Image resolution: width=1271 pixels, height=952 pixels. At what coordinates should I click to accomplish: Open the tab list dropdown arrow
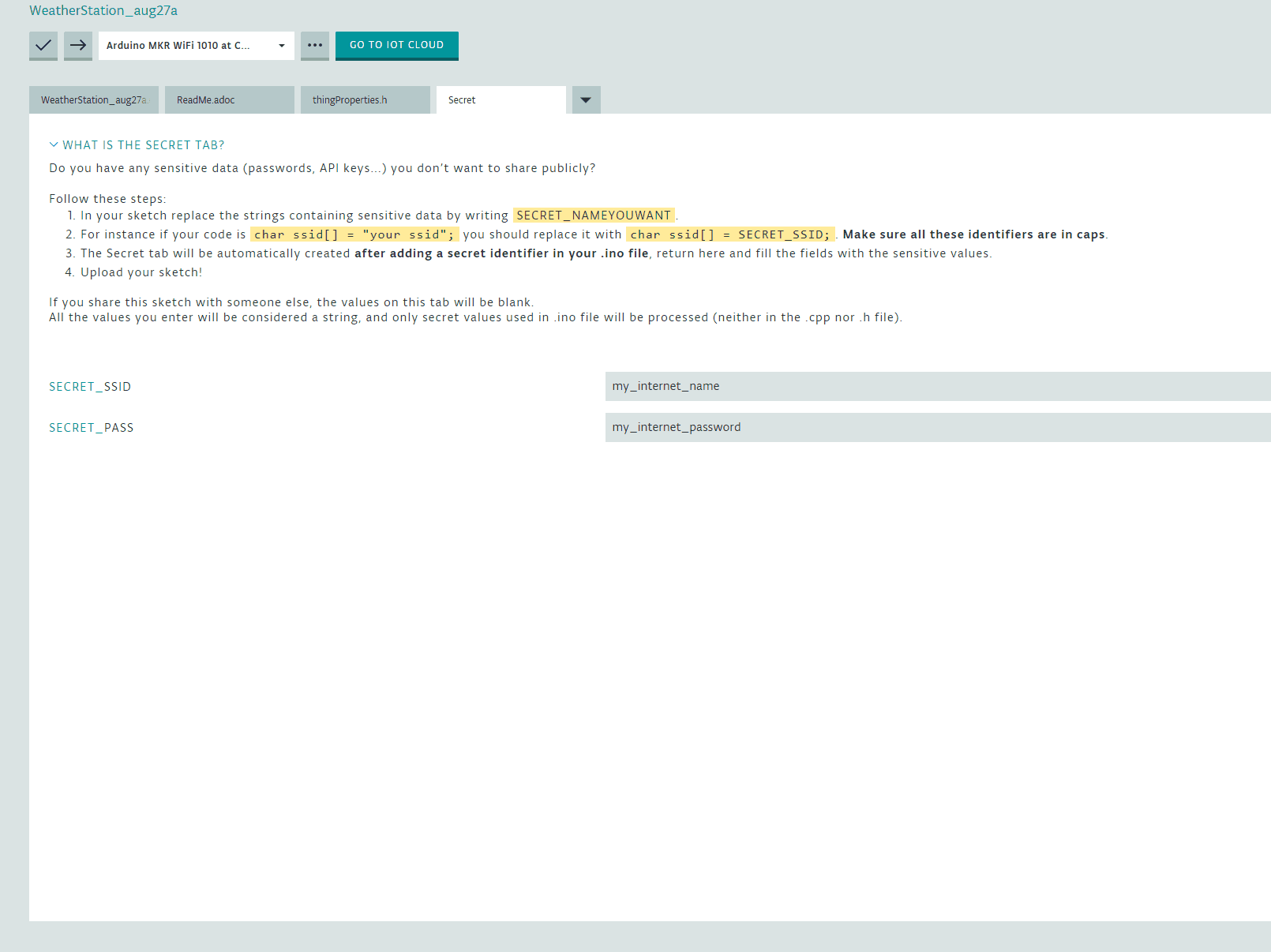[586, 100]
